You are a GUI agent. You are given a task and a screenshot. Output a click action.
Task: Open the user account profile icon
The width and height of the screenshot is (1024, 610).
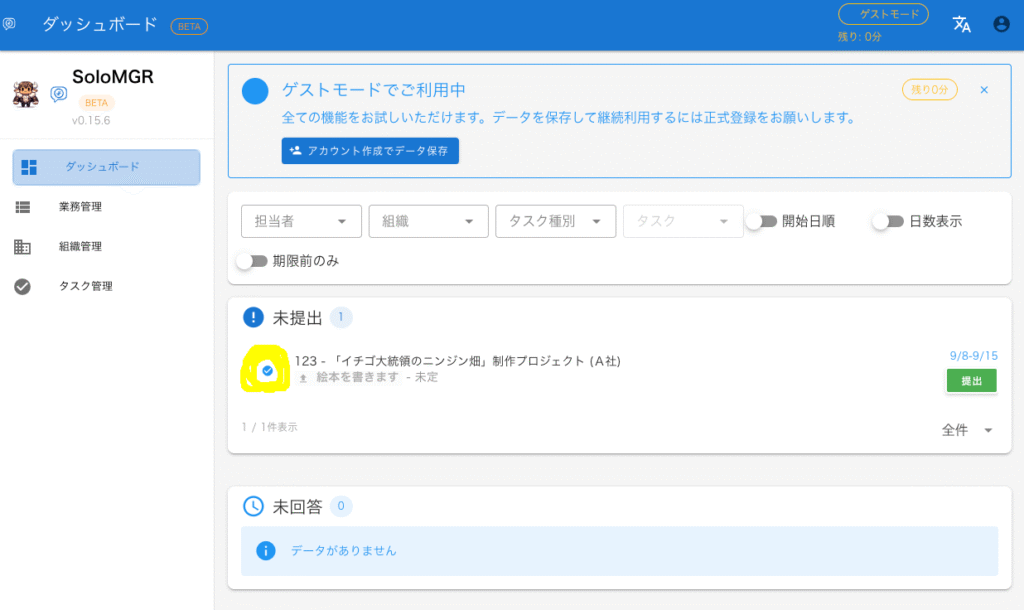1001,25
